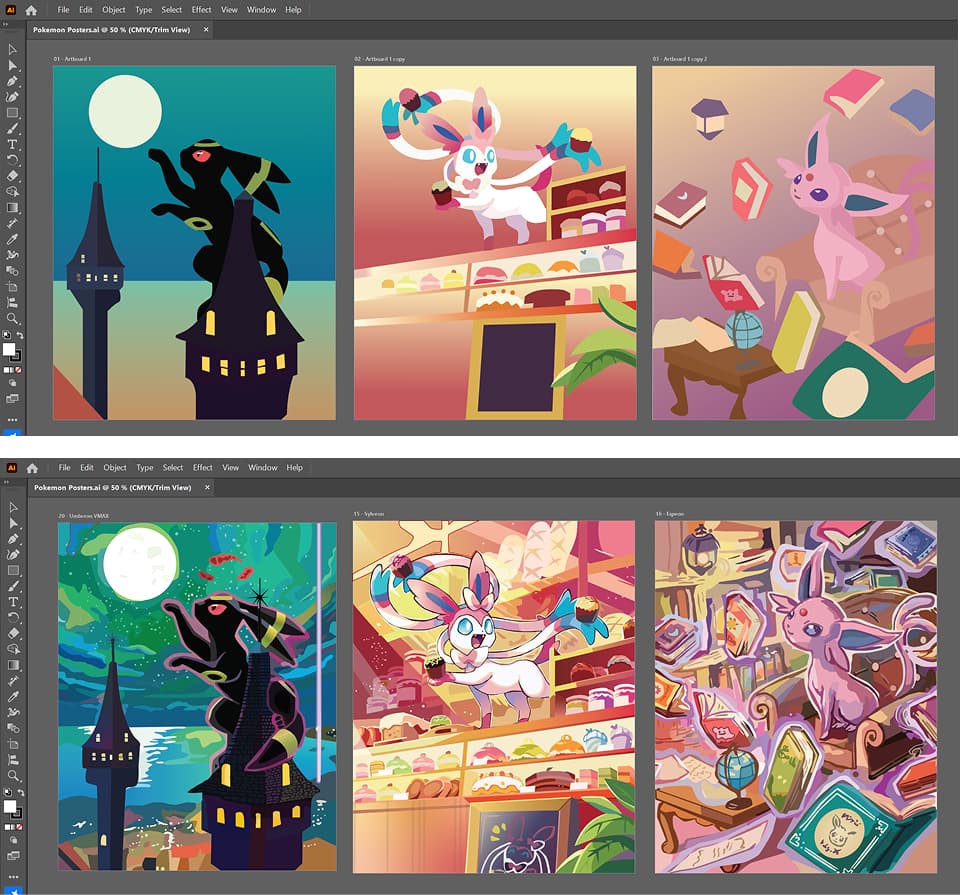The width and height of the screenshot is (960, 895).
Task: Select the Umbreon VMAX artboard in bottom window
Action: coord(197,696)
